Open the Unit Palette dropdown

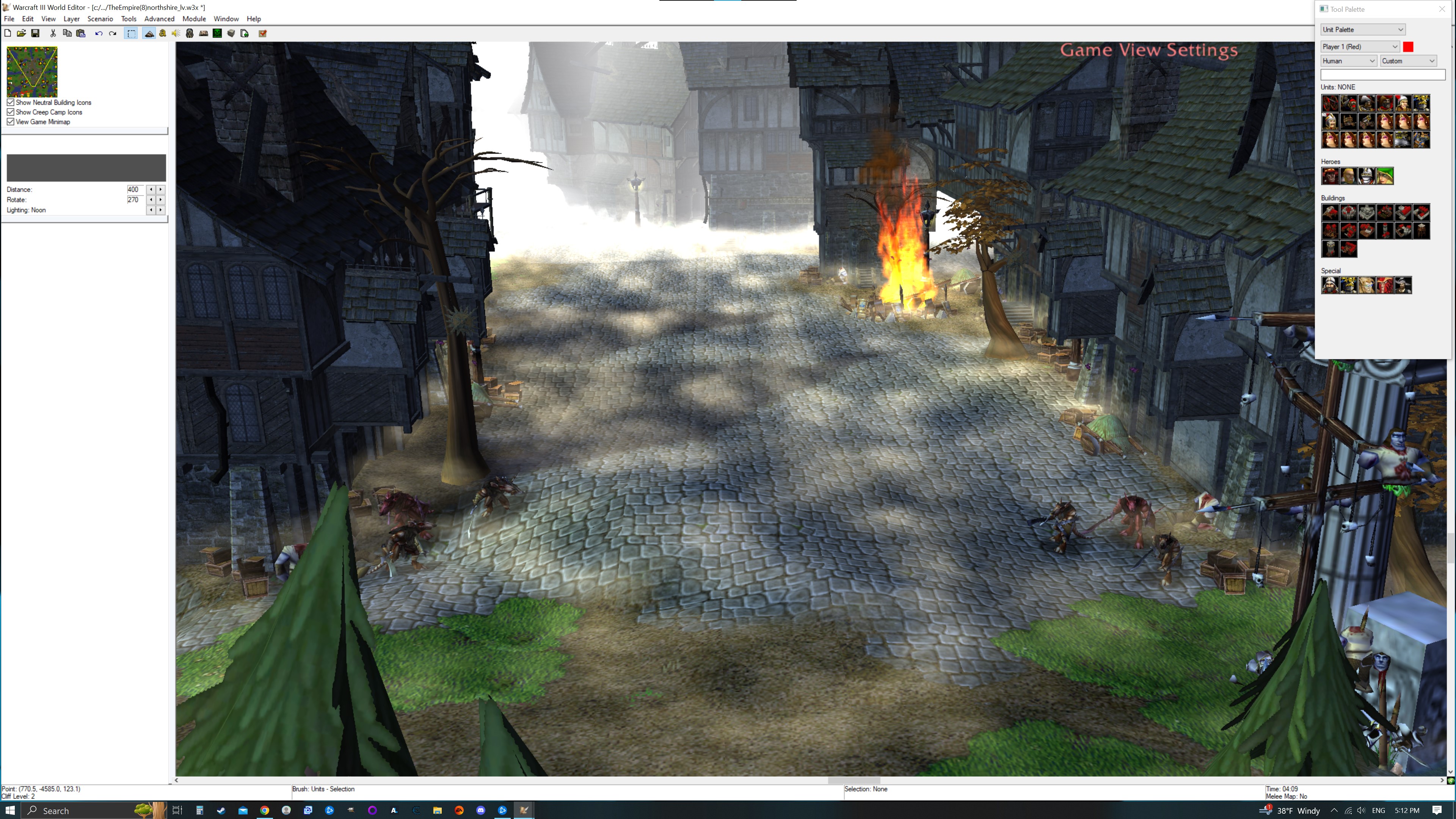tap(1363, 30)
